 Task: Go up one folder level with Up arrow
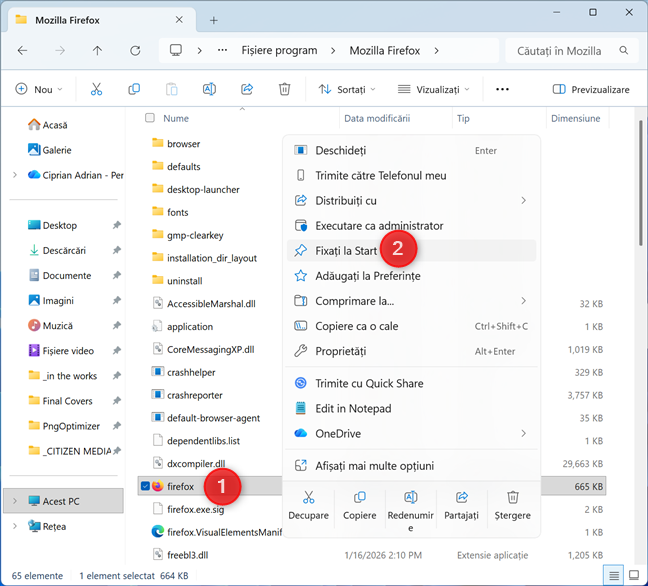(x=97, y=50)
